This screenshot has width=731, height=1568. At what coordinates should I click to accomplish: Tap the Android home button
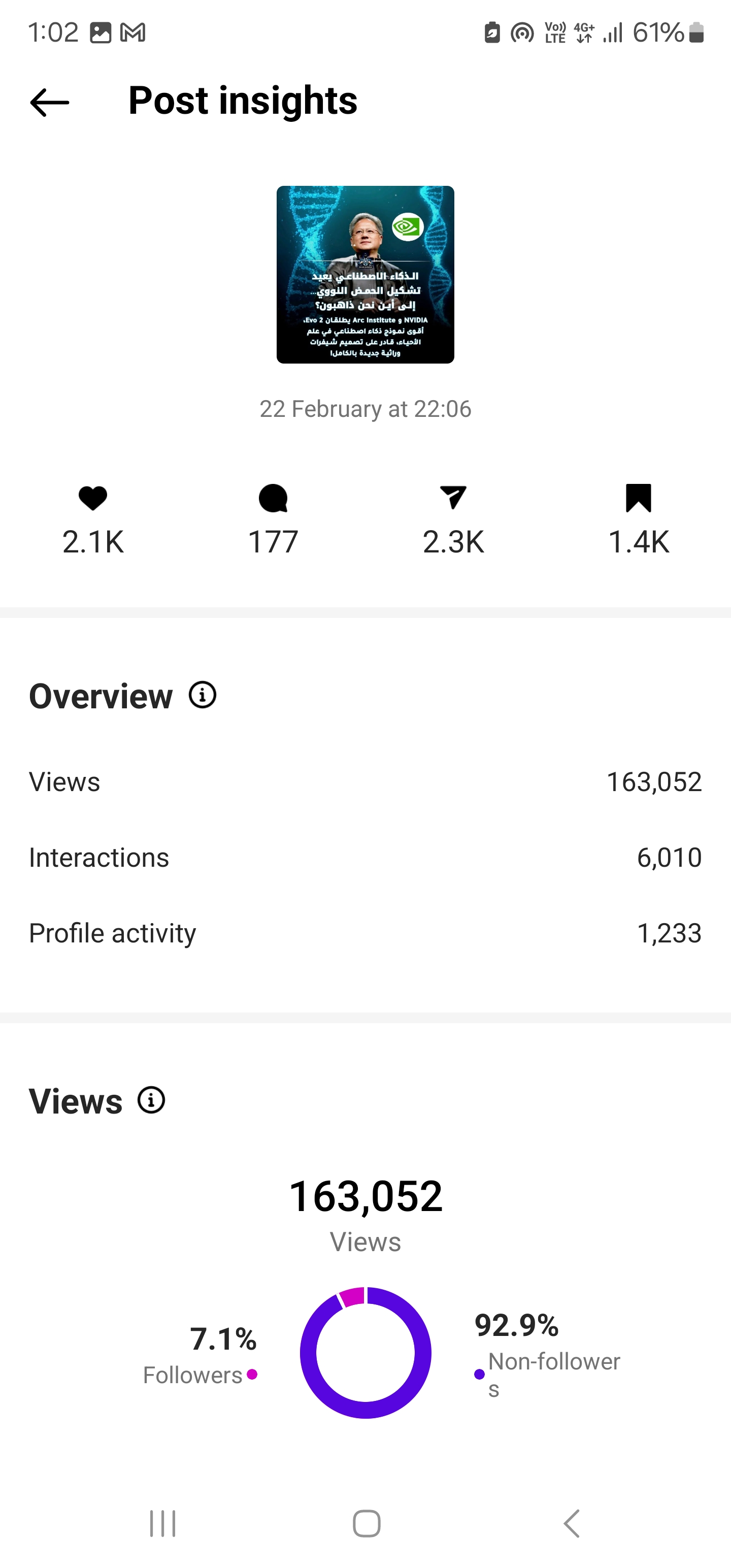[x=367, y=1523]
